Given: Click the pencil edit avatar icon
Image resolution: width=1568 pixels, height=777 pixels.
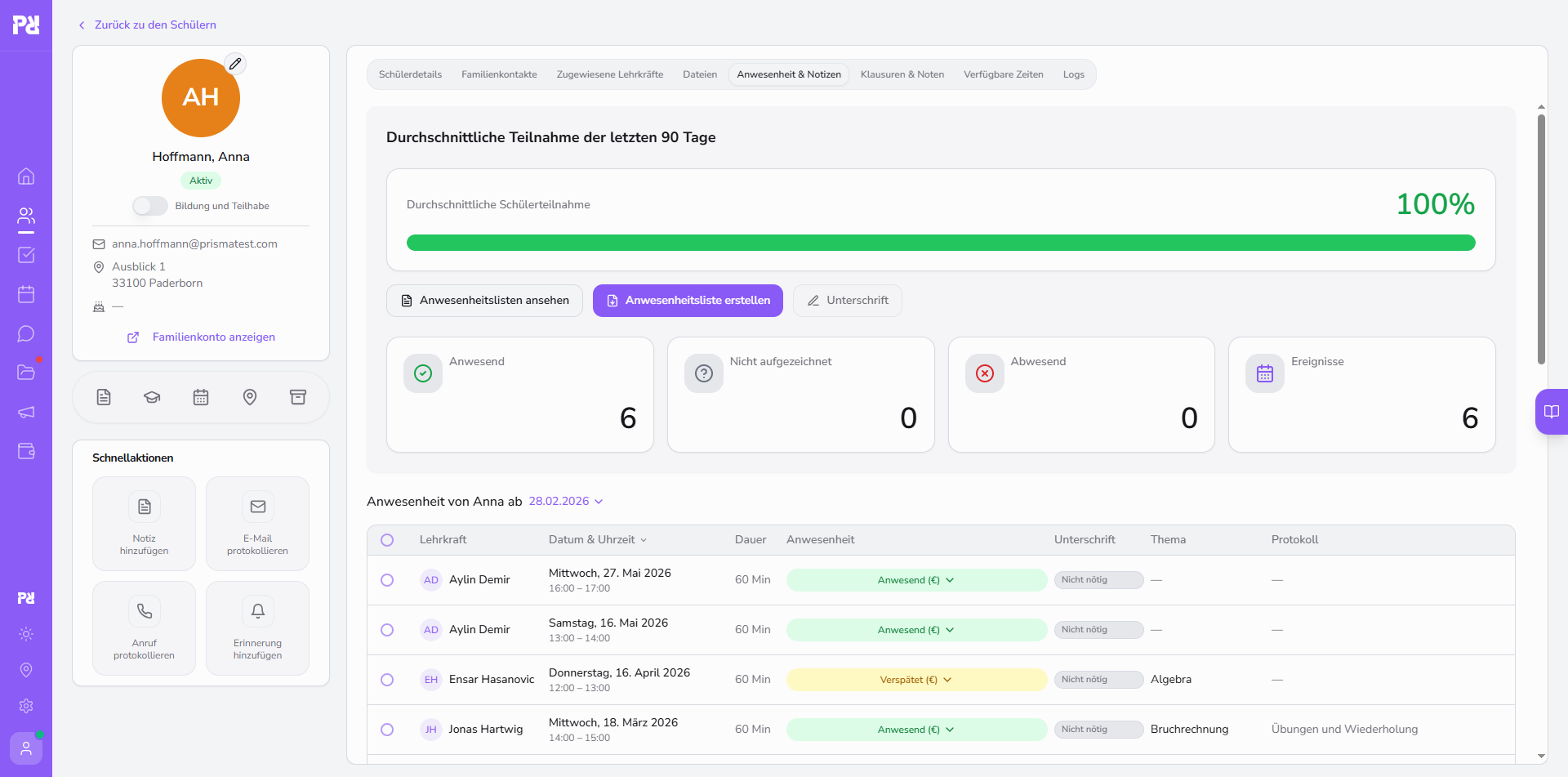Looking at the screenshot, I should point(235,64).
